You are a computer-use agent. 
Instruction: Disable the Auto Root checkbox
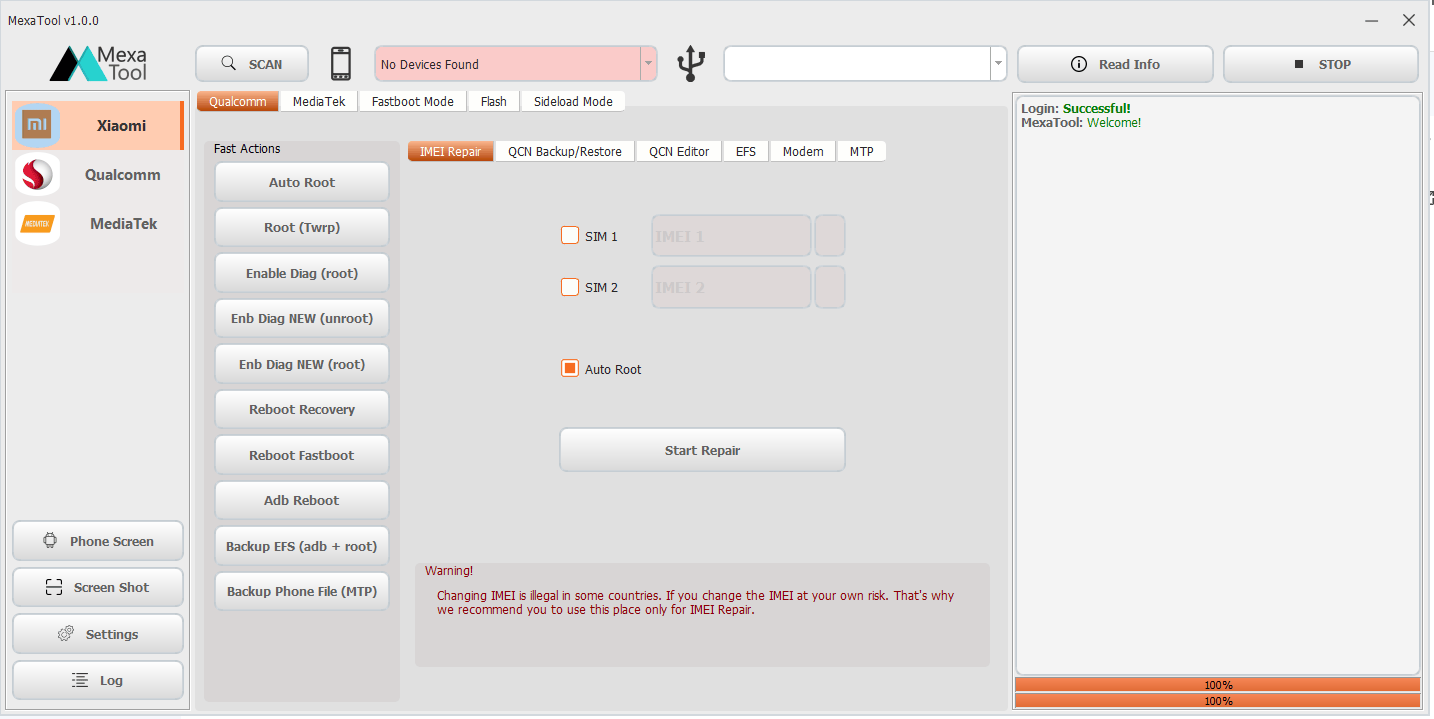570,368
